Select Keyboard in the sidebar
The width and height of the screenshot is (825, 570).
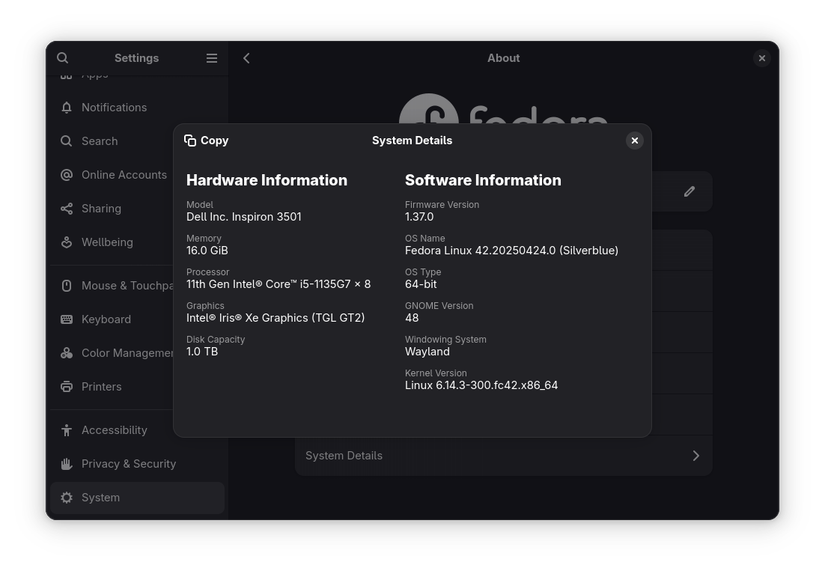coord(106,320)
